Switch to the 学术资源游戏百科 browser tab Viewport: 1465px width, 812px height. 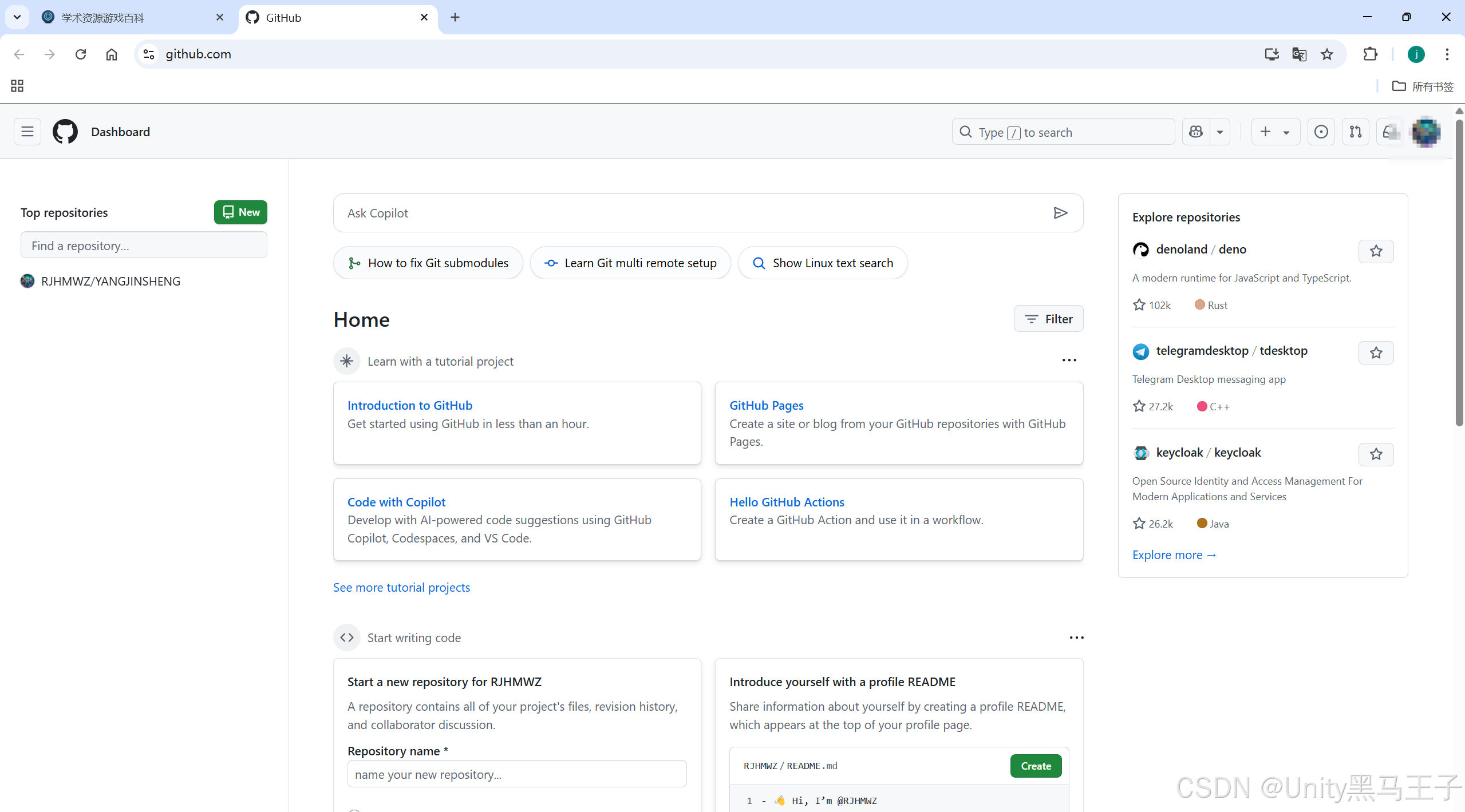(103, 18)
